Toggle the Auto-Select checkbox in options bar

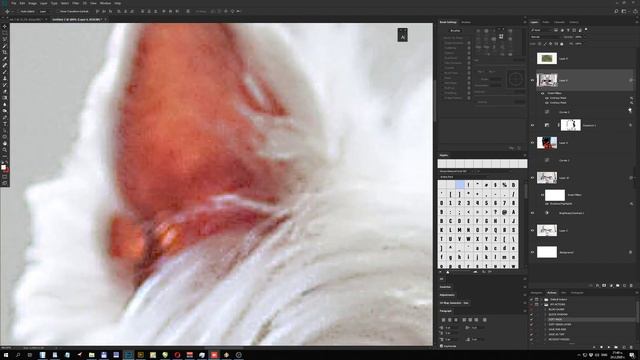(18, 11)
